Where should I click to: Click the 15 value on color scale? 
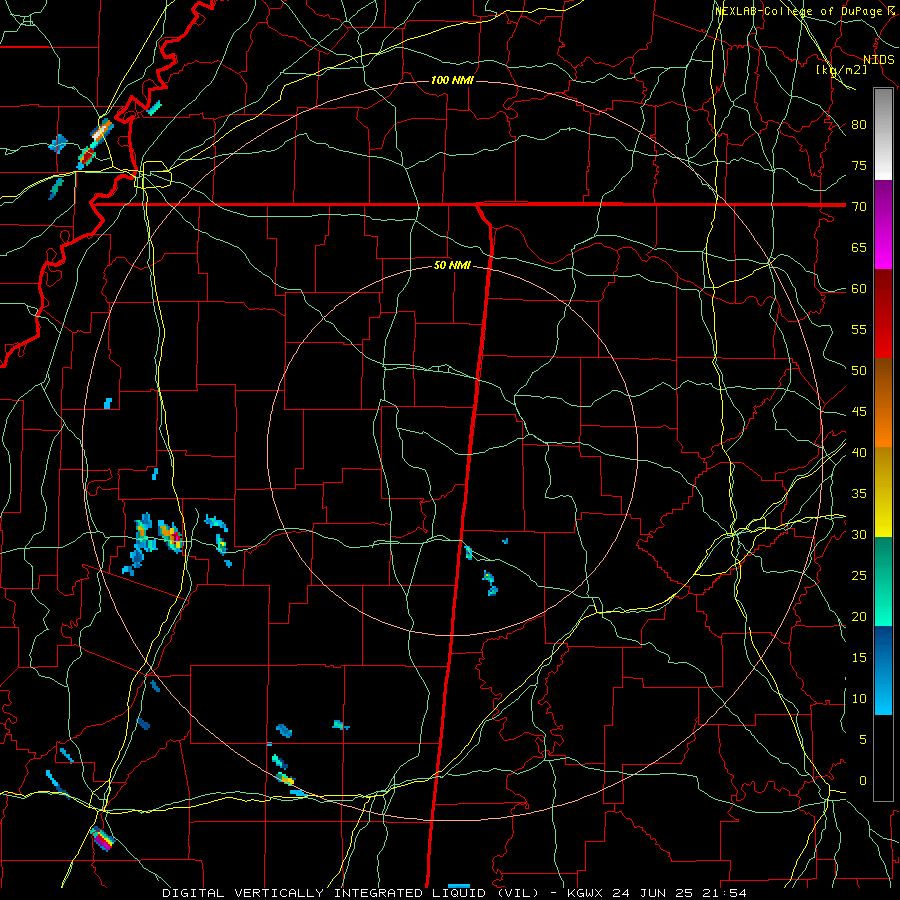[859, 658]
